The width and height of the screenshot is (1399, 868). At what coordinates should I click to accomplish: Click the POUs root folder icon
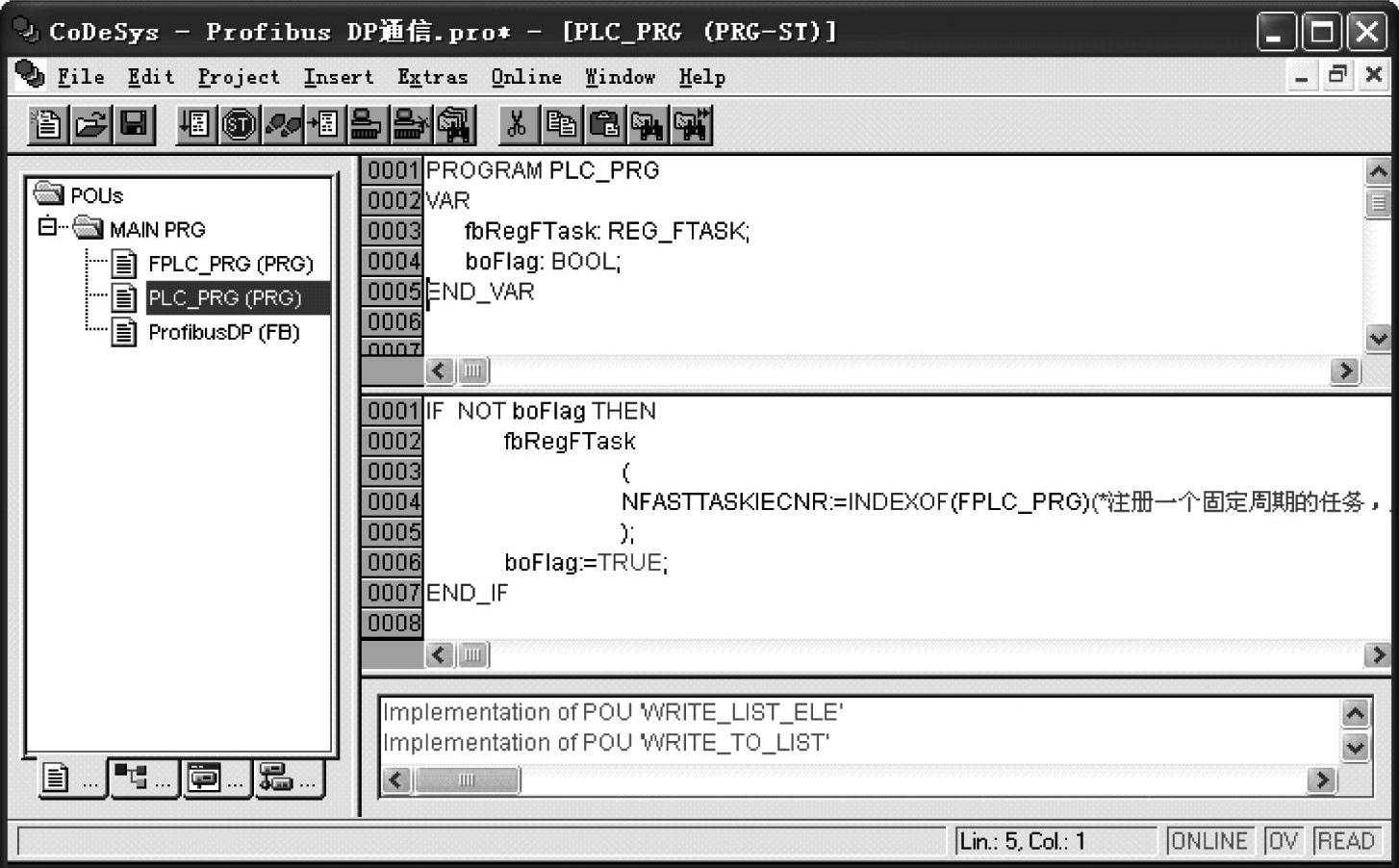[x=48, y=194]
